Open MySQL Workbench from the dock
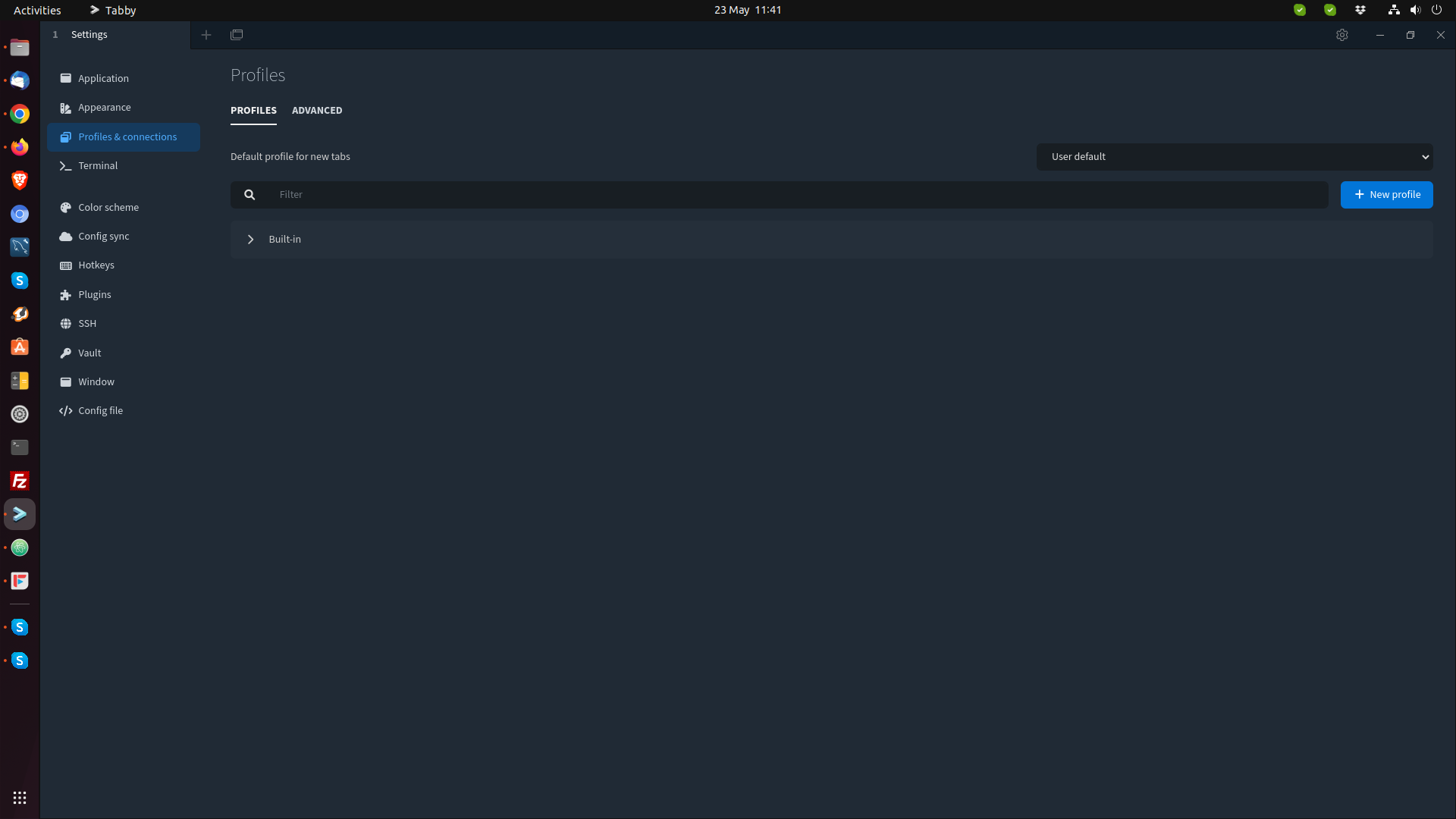 20,247
